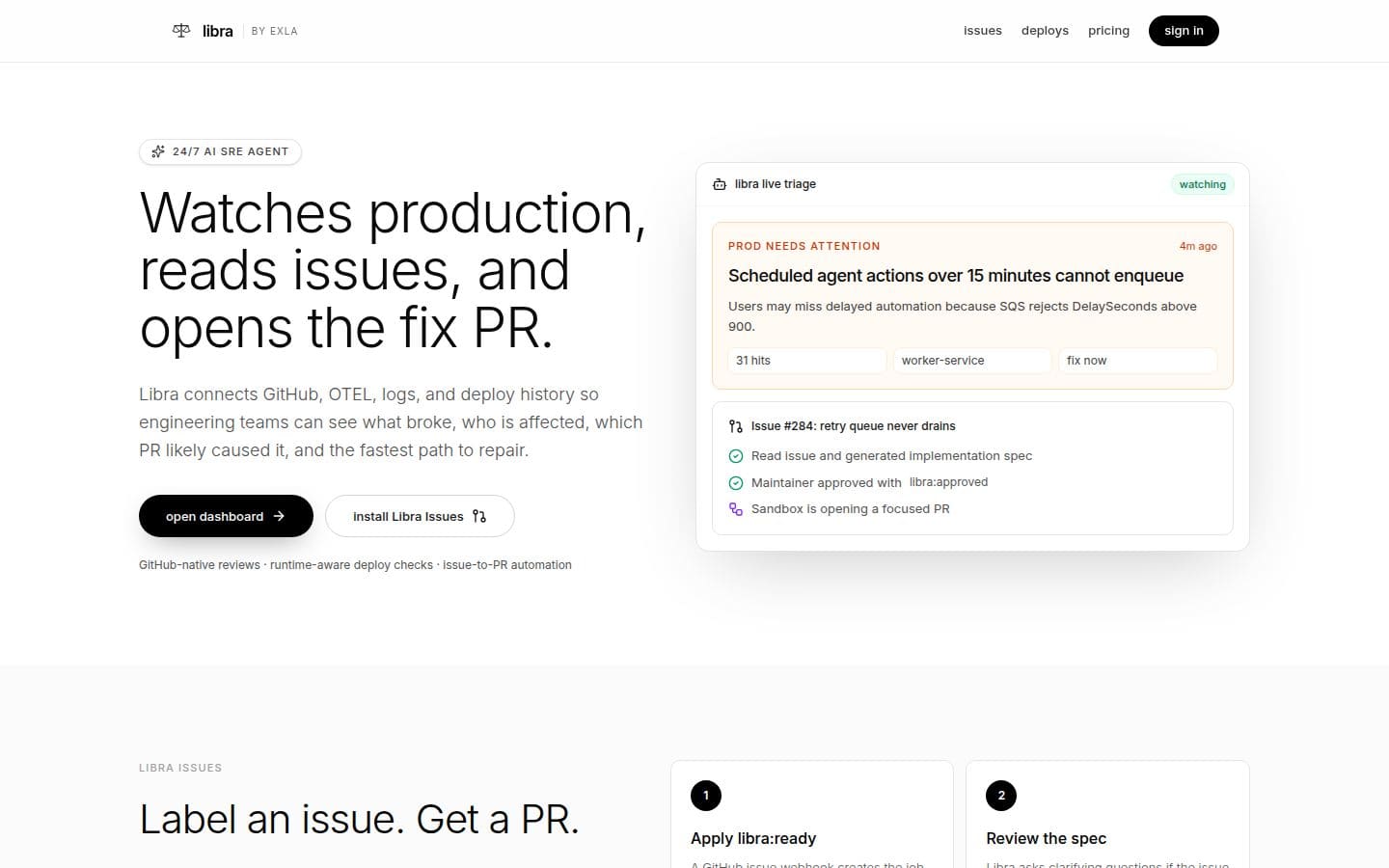Select the worker-service chip

coord(972,361)
